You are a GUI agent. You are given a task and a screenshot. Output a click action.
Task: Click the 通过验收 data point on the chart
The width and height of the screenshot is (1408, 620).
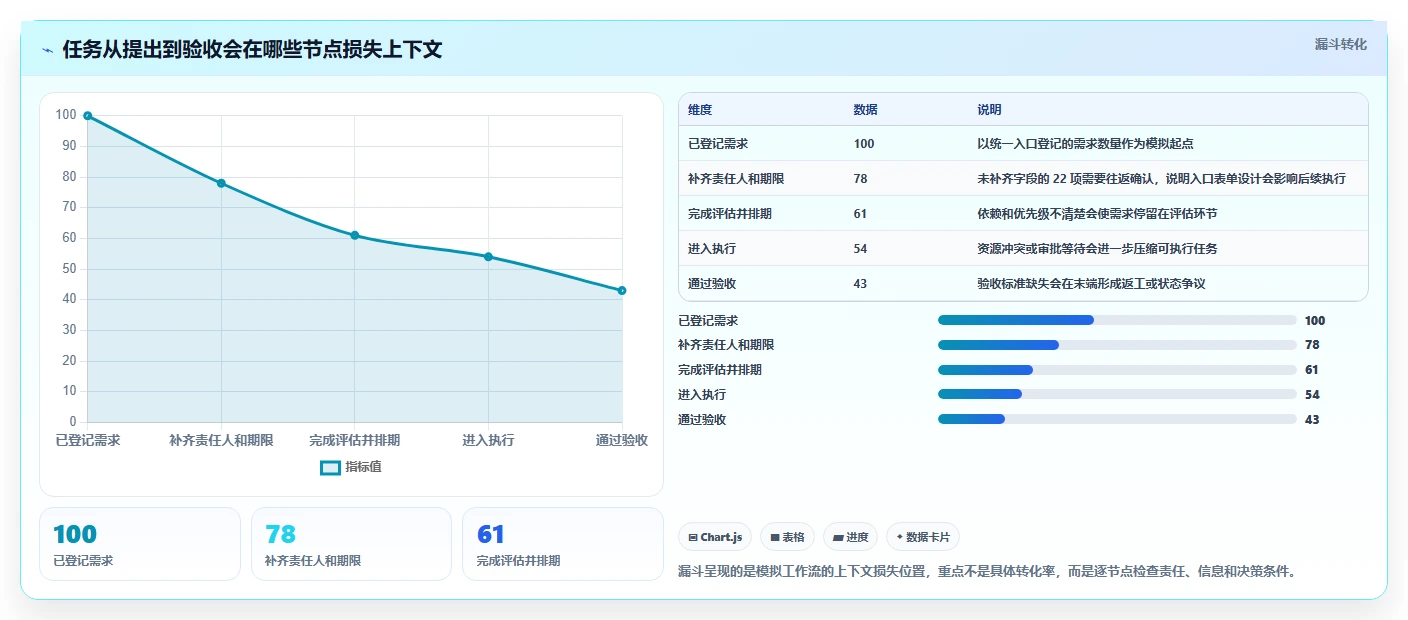(622, 290)
